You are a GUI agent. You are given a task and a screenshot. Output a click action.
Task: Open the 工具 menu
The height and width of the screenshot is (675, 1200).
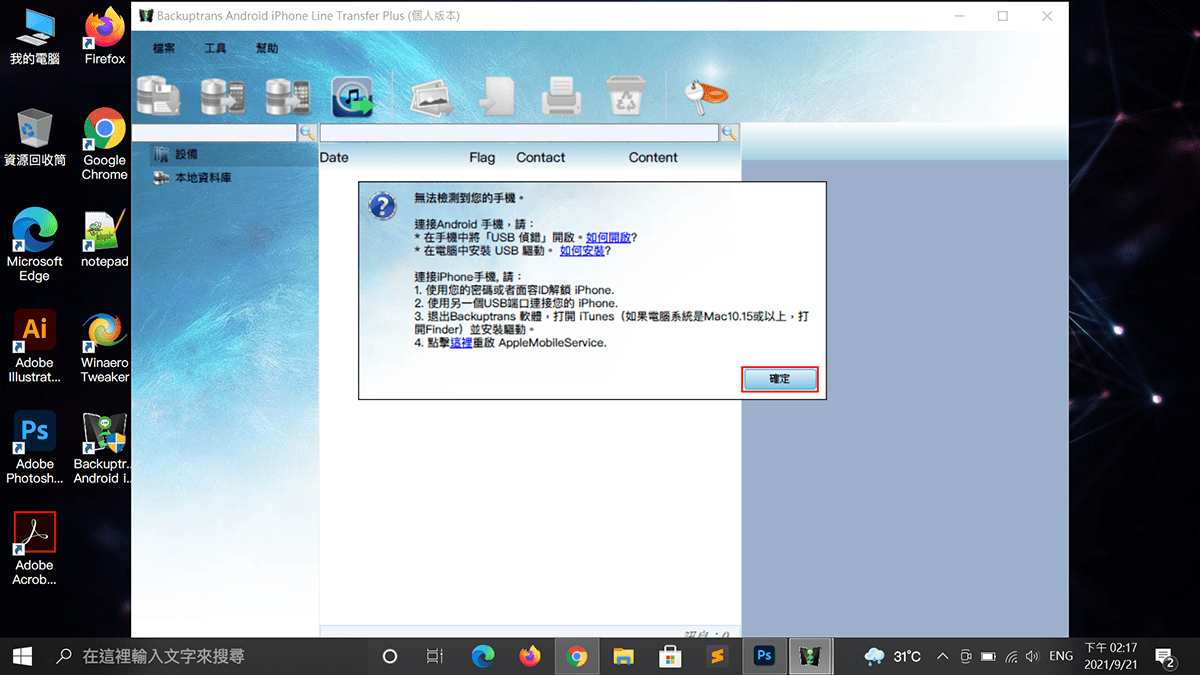click(x=215, y=49)
